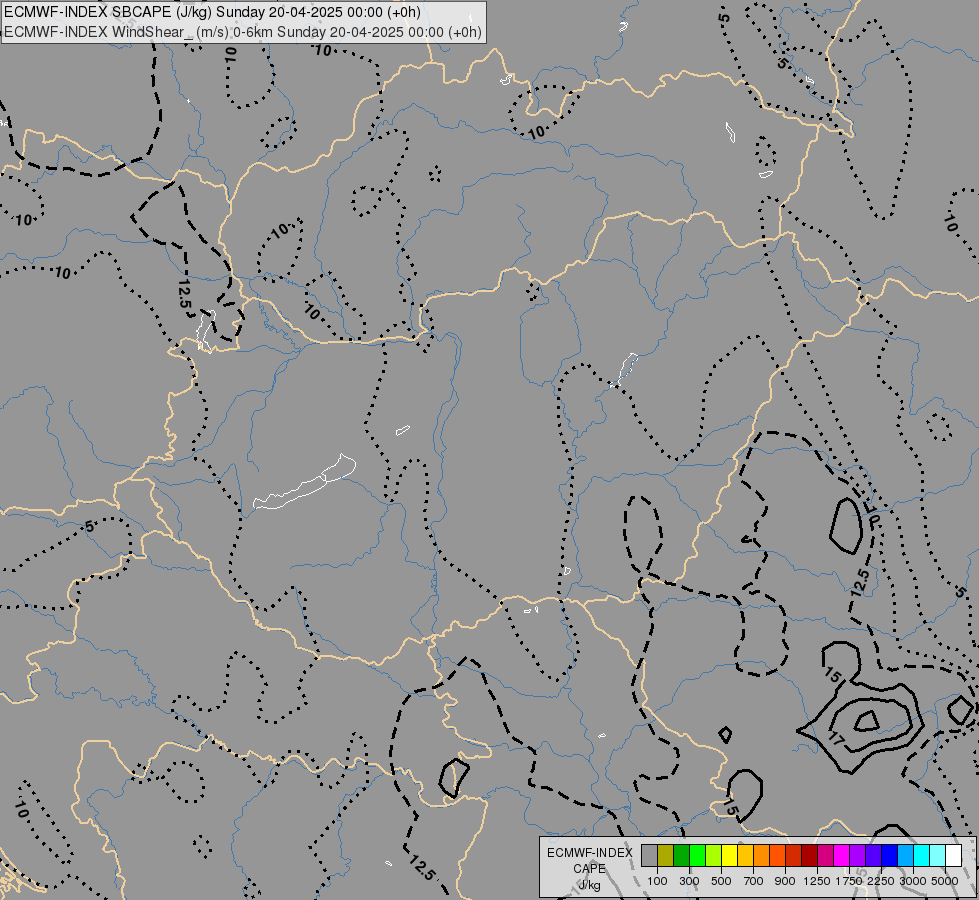This screenshot has width=979, height=900.
Task: Click the sky blue legend swatch
Action: click(x=905, y=856)
